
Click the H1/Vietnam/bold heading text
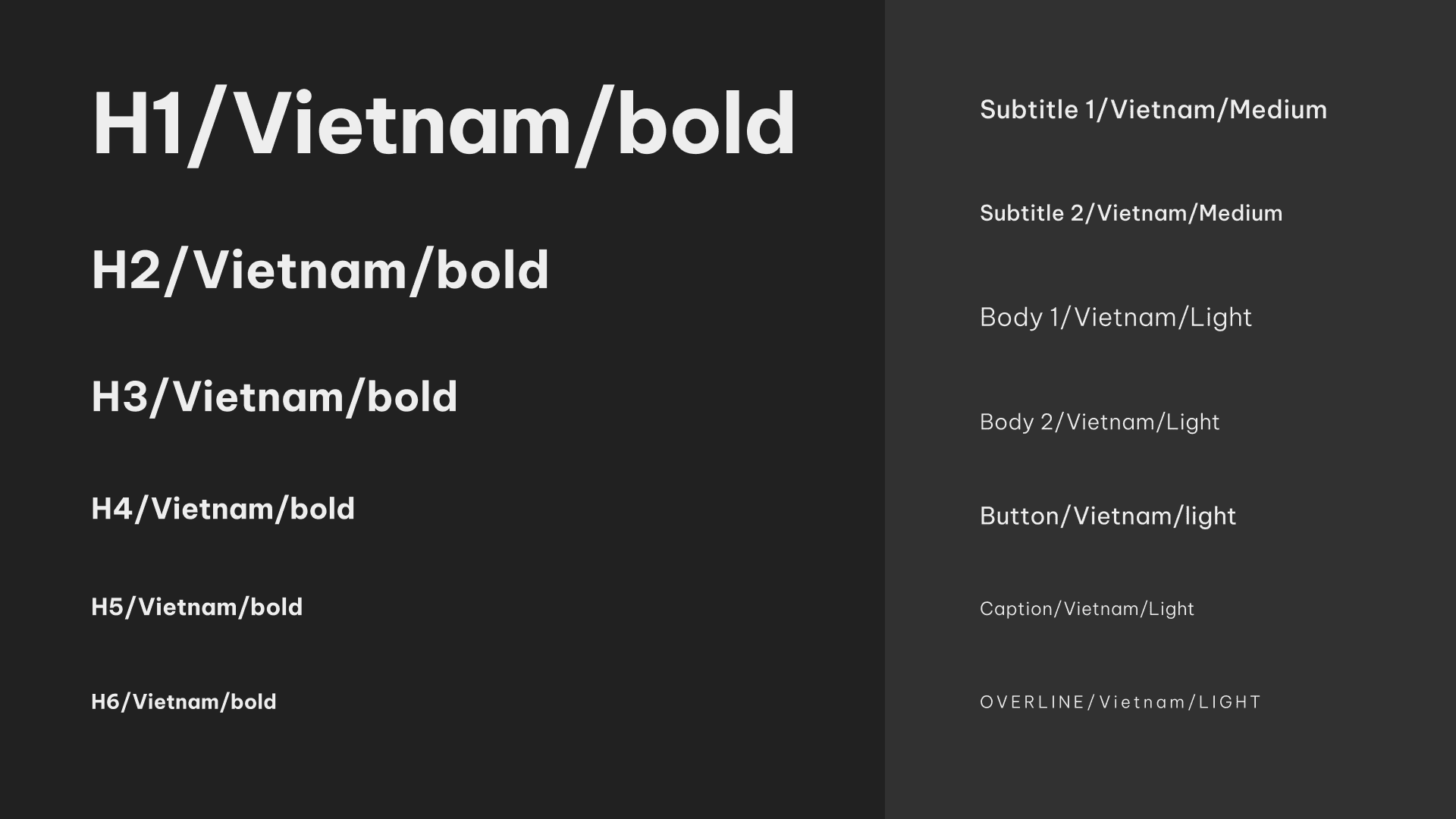pos(444,125)
